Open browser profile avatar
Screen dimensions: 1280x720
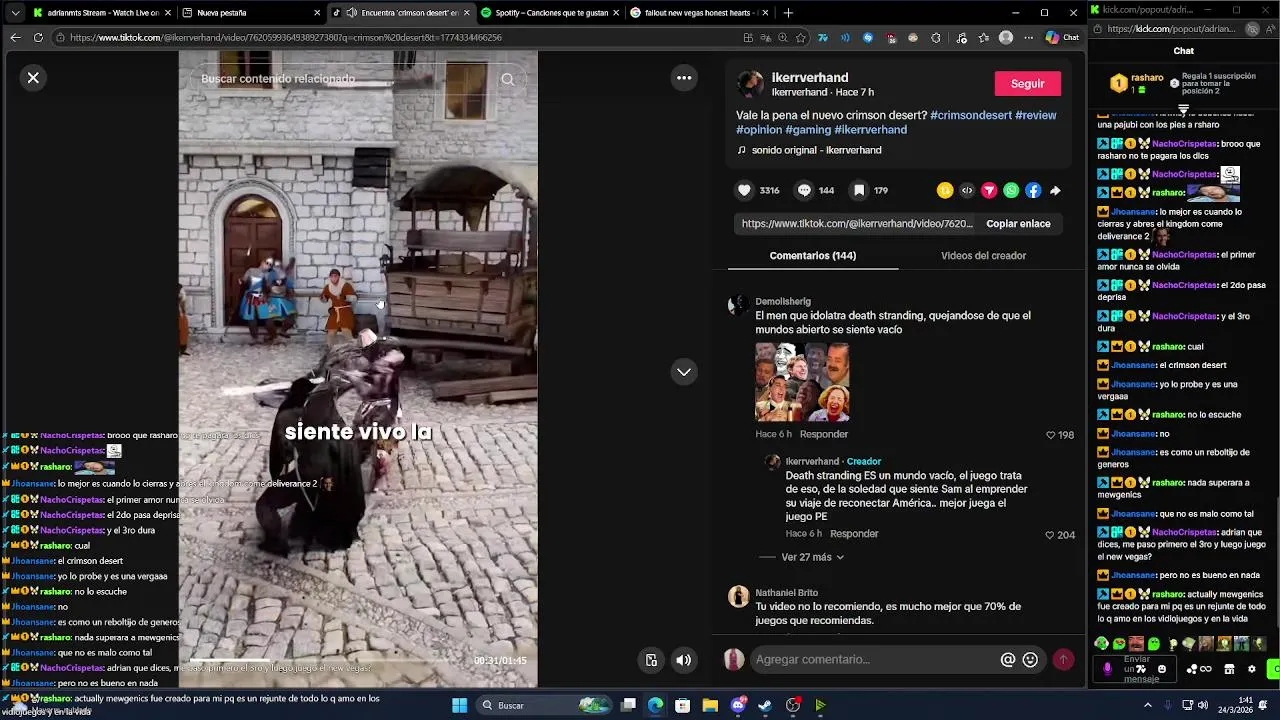click(x=1006, y=37)
